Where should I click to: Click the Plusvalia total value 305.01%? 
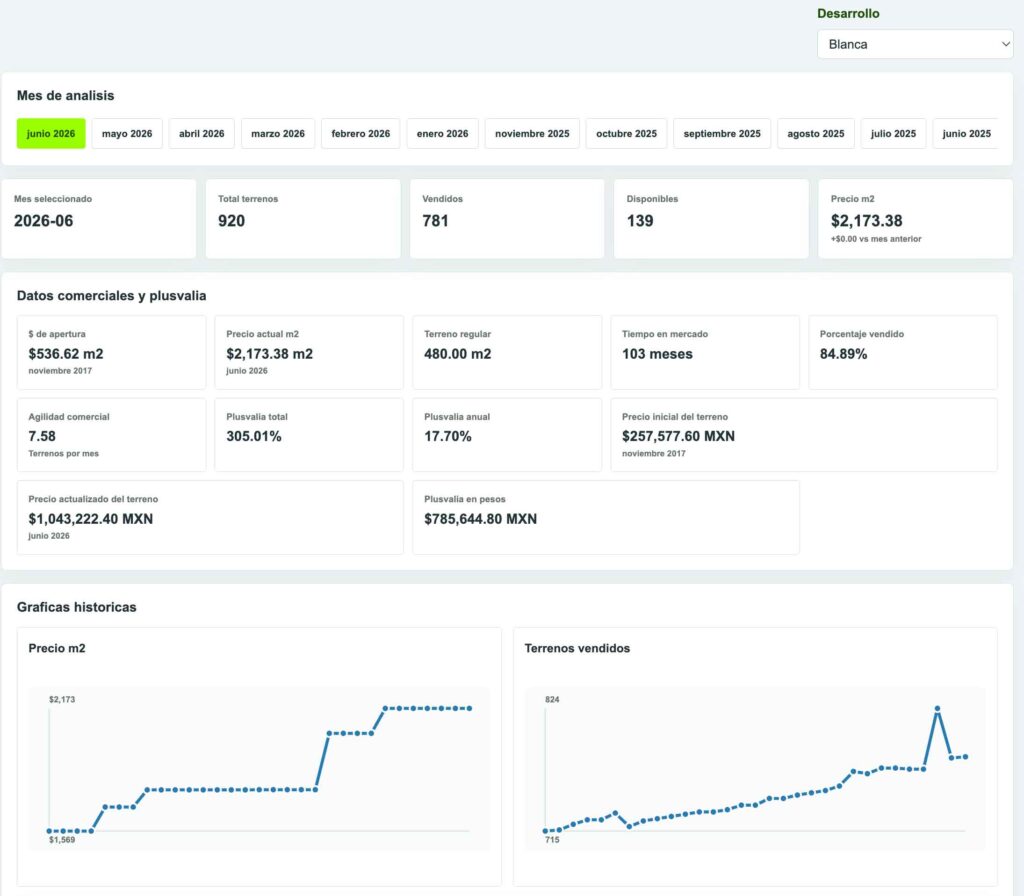click(x=253, y=436)
